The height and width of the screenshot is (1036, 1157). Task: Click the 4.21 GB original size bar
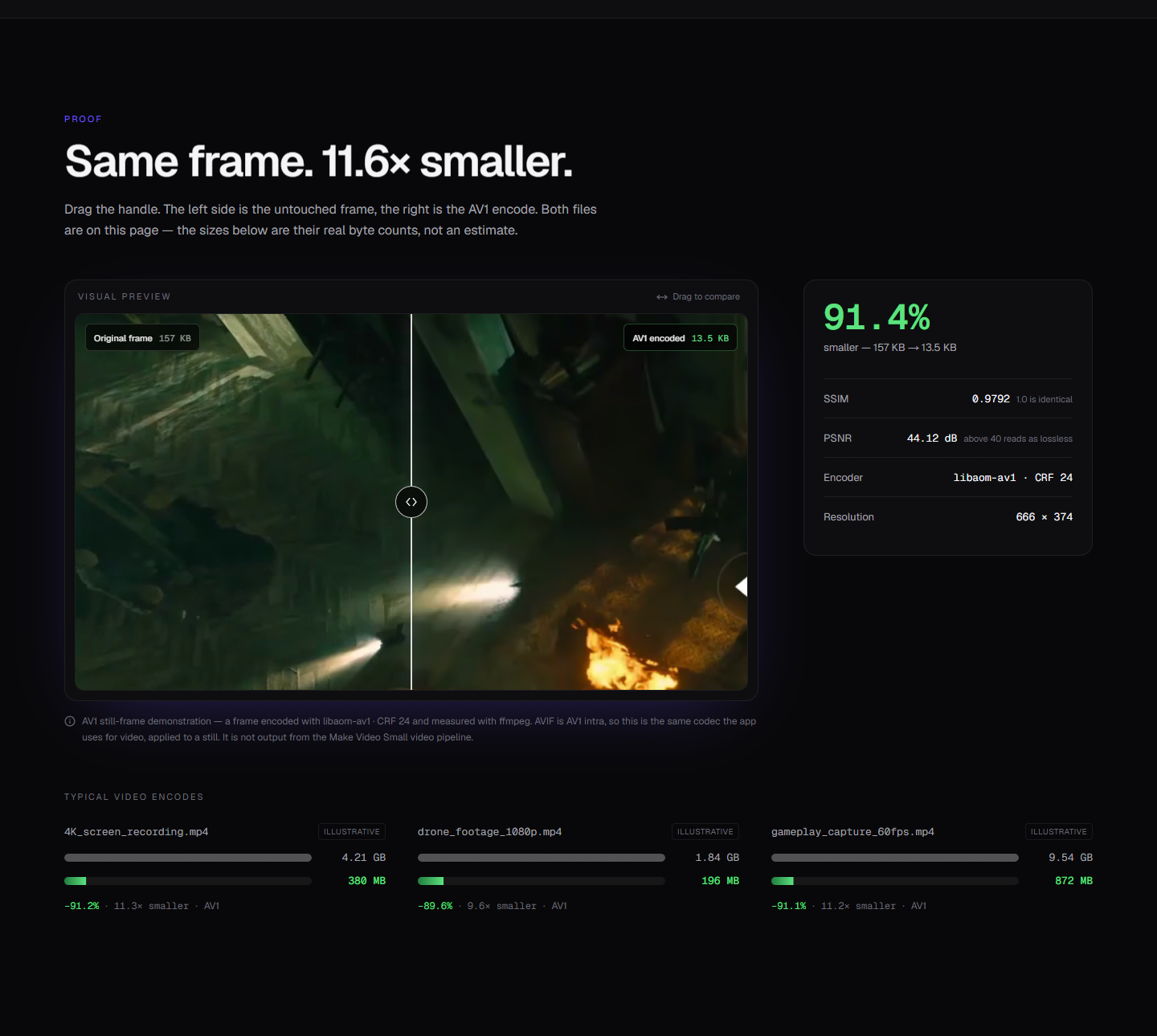188,858
